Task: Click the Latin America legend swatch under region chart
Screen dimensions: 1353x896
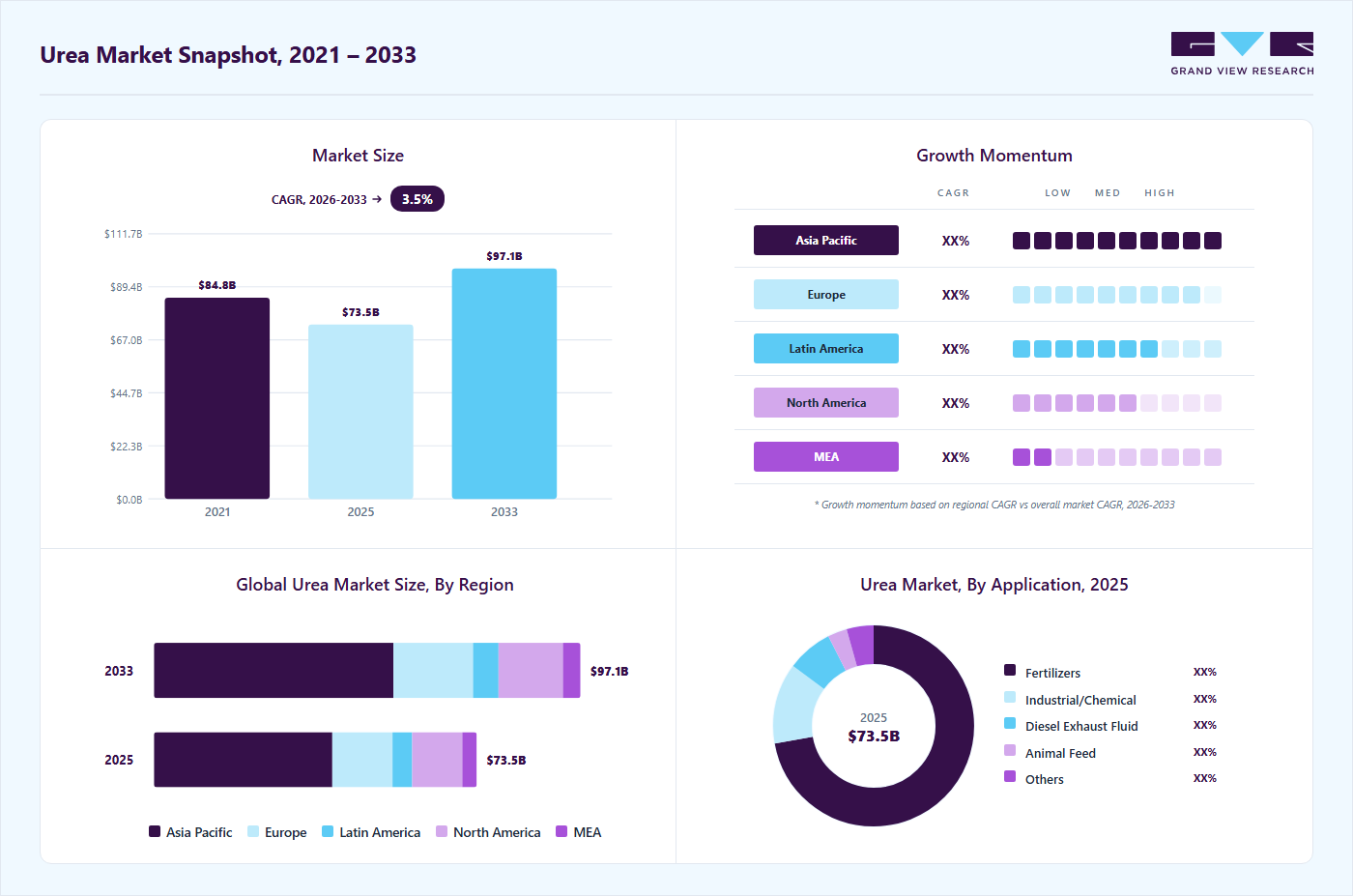Action: point(328,831)
